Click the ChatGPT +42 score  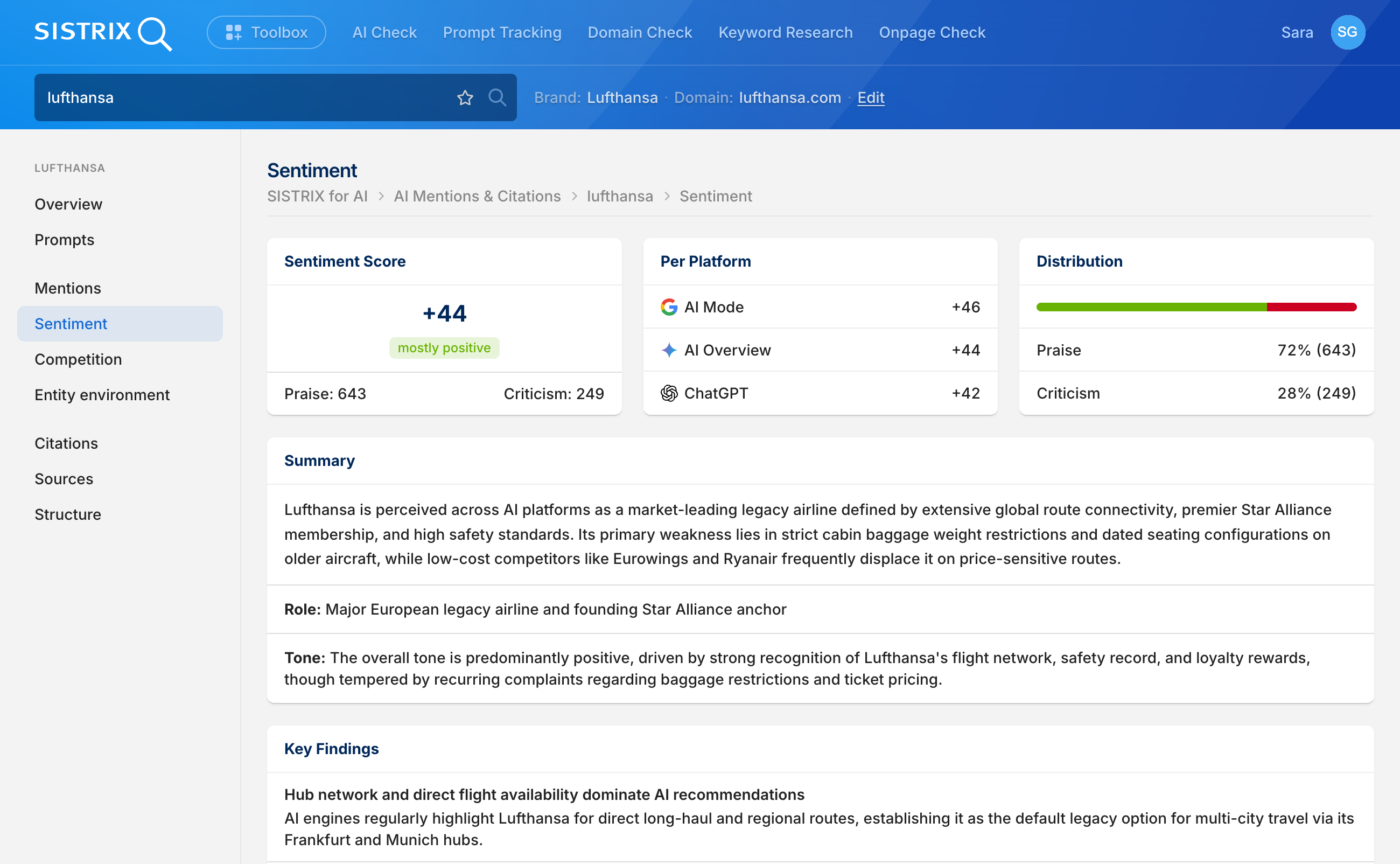[x=966, y=393]
